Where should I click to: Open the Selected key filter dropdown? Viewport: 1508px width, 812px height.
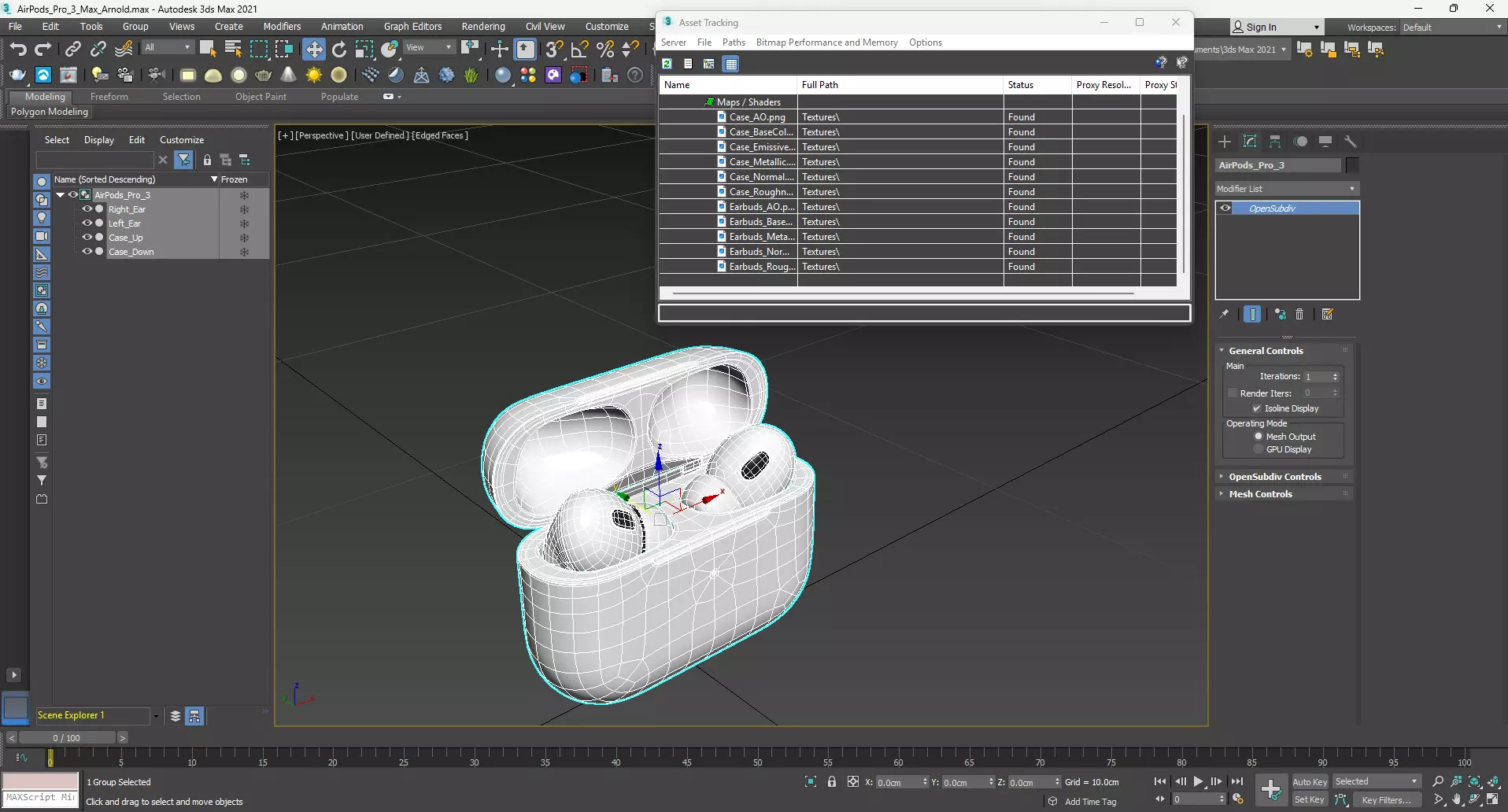(1377, 781)
